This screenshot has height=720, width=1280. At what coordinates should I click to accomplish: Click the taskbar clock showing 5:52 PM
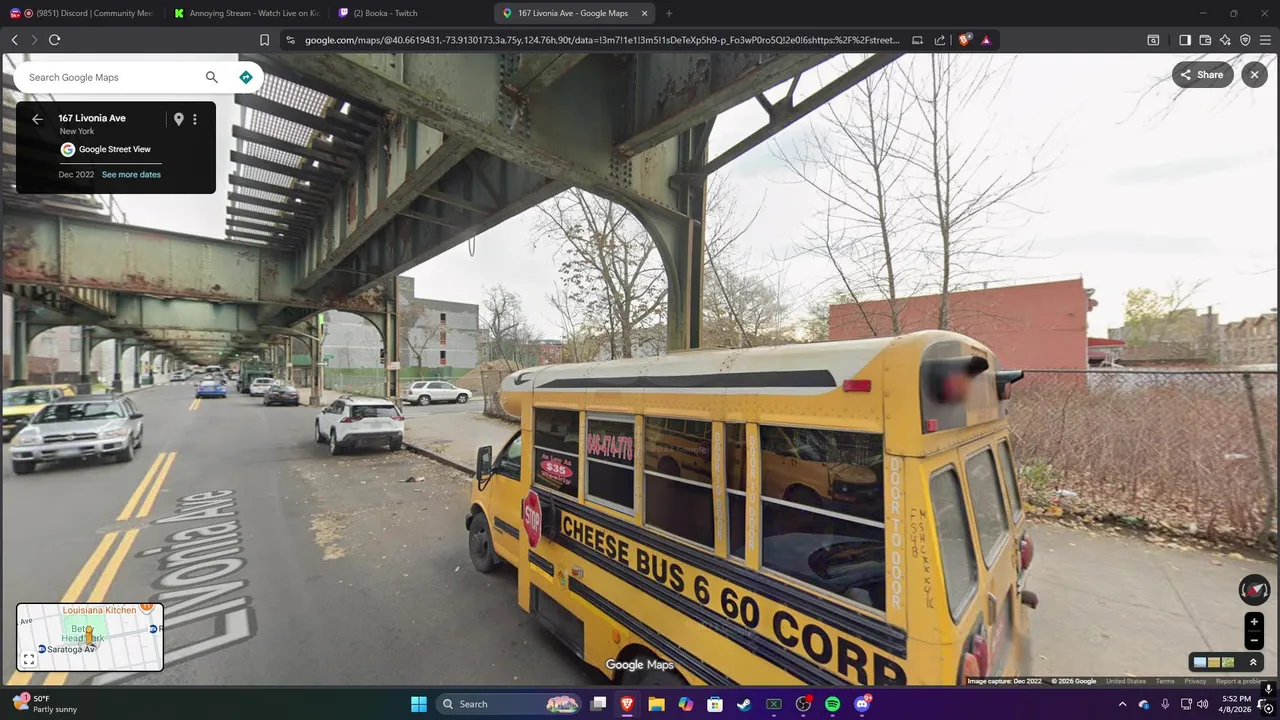pos(1237,704)
